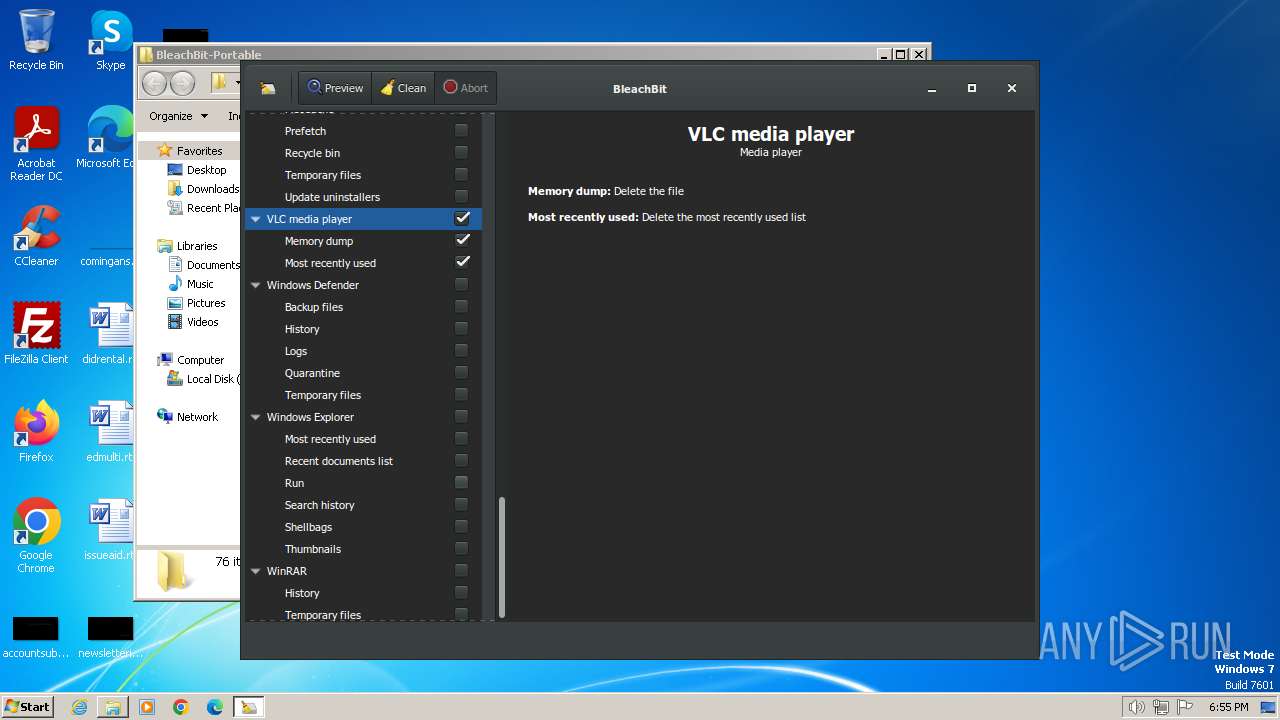The width and height of the screenshot is (1280, 720).
Task: Click Network in Explorer navigation pane
Action: coord(187,417)
